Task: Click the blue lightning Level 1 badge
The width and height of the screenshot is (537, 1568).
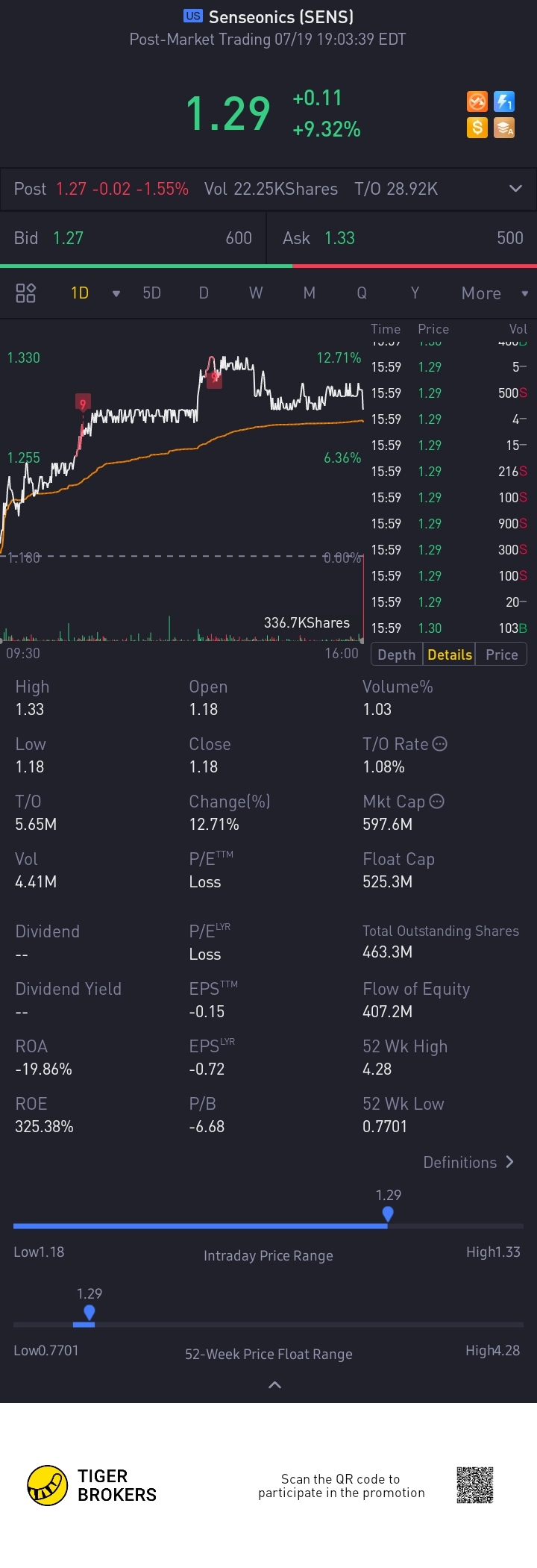Action: pos(505,101)
